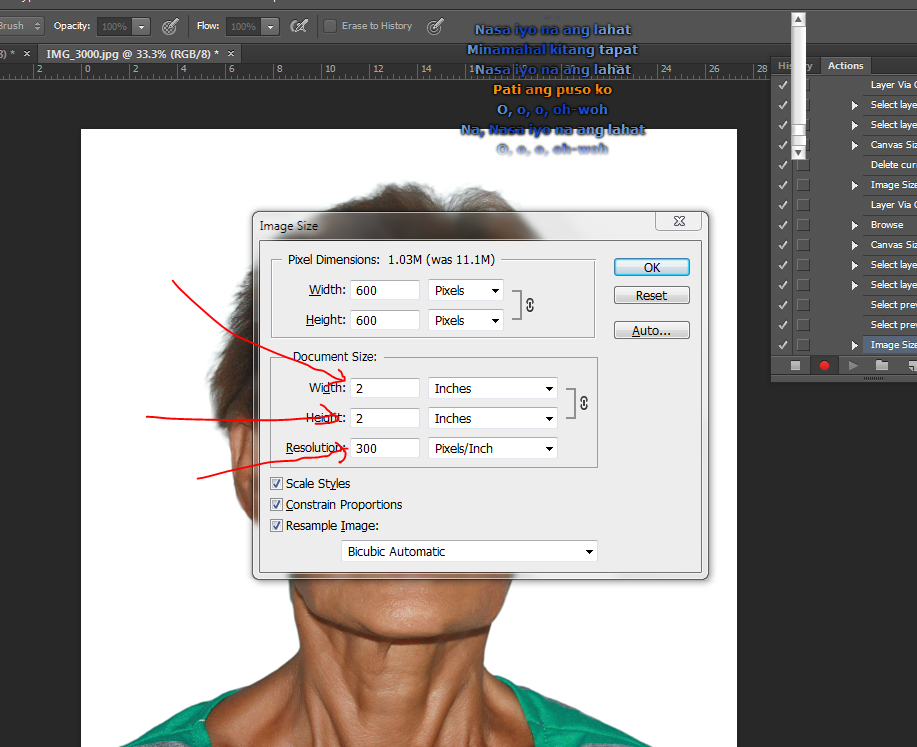Image resolution: width=917 pixels, height=747 pixels.
Task: Switch to the Actions tab
Action: point(845,66)
